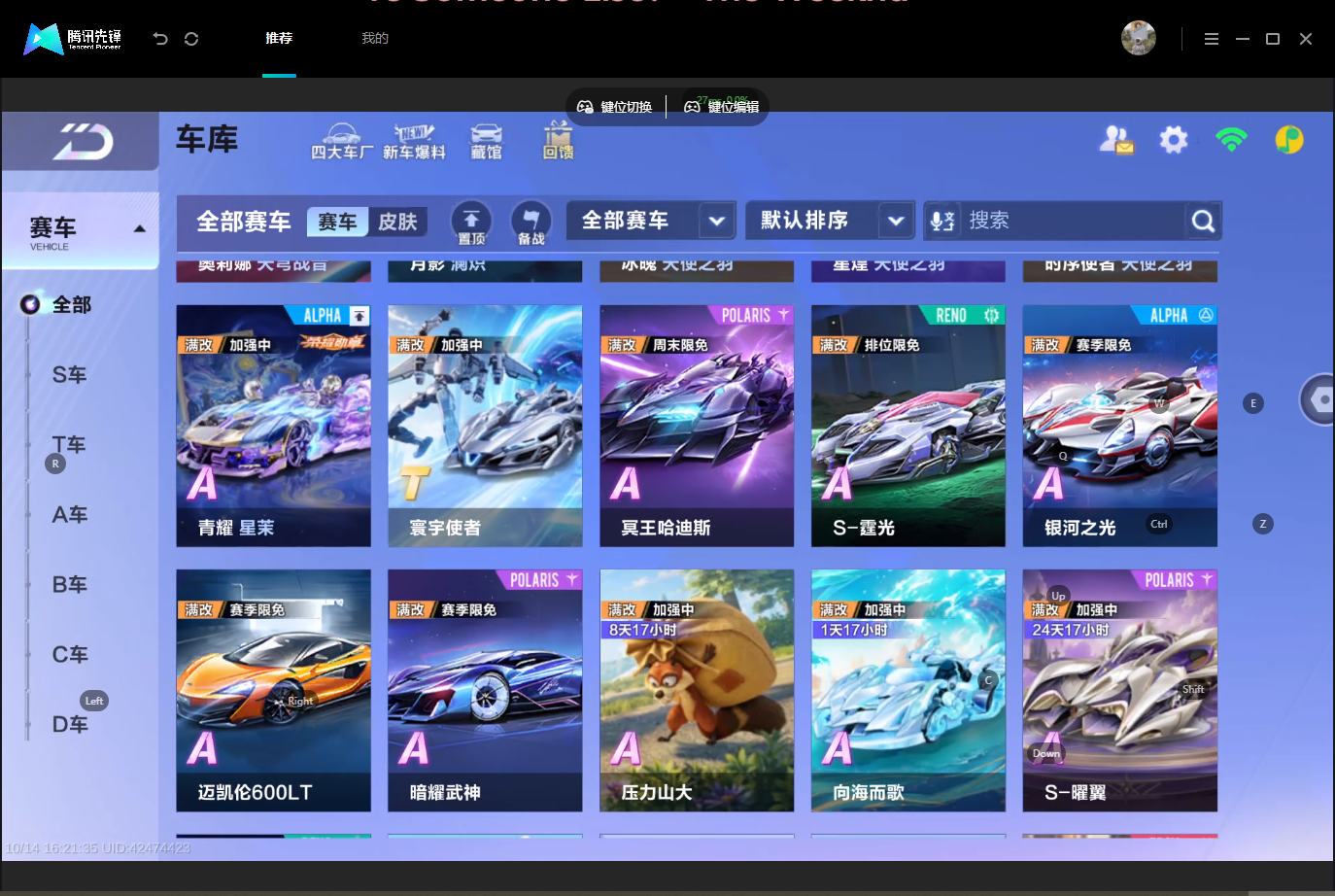Screen dimensions: 1335x896
Task: Select A车 category in sidebar
Action: (70, 515)
